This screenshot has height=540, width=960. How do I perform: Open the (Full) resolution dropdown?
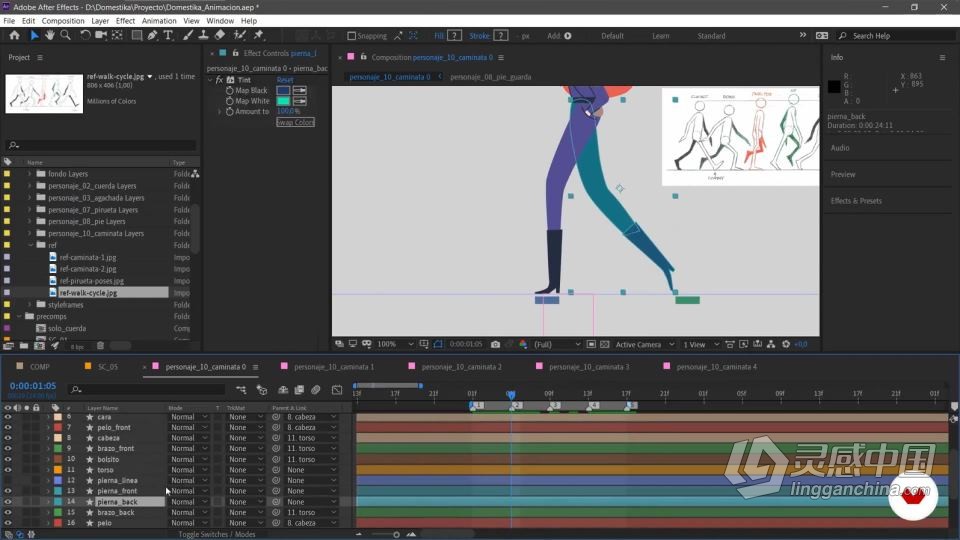(557, 344)
